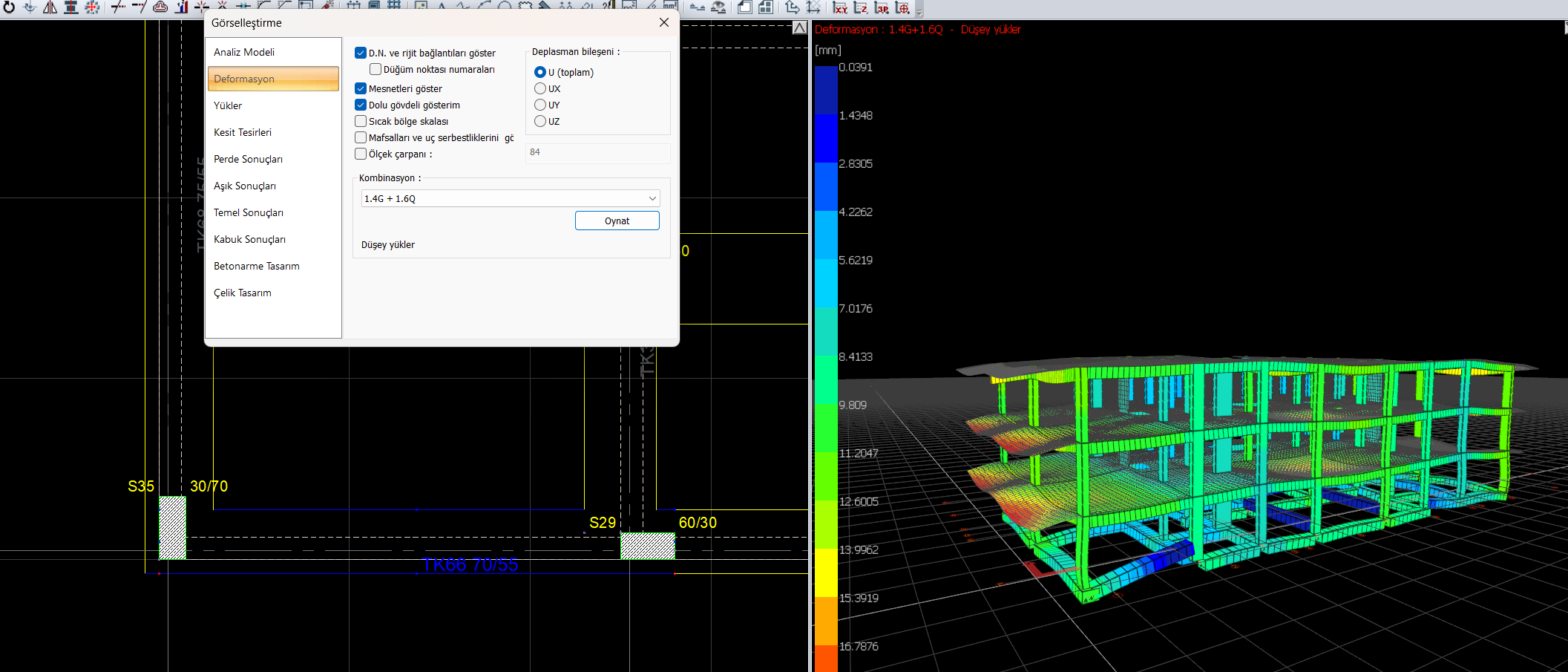
Task: Open the Kombinasyon dropdown '1.4G + 1.6Q'
Action: point(510,198)
